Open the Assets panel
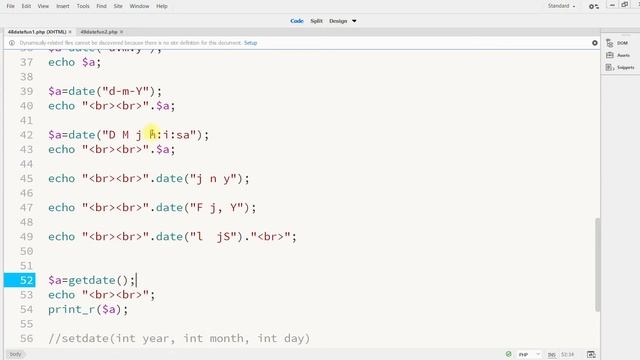 click(x=618, y=55)
